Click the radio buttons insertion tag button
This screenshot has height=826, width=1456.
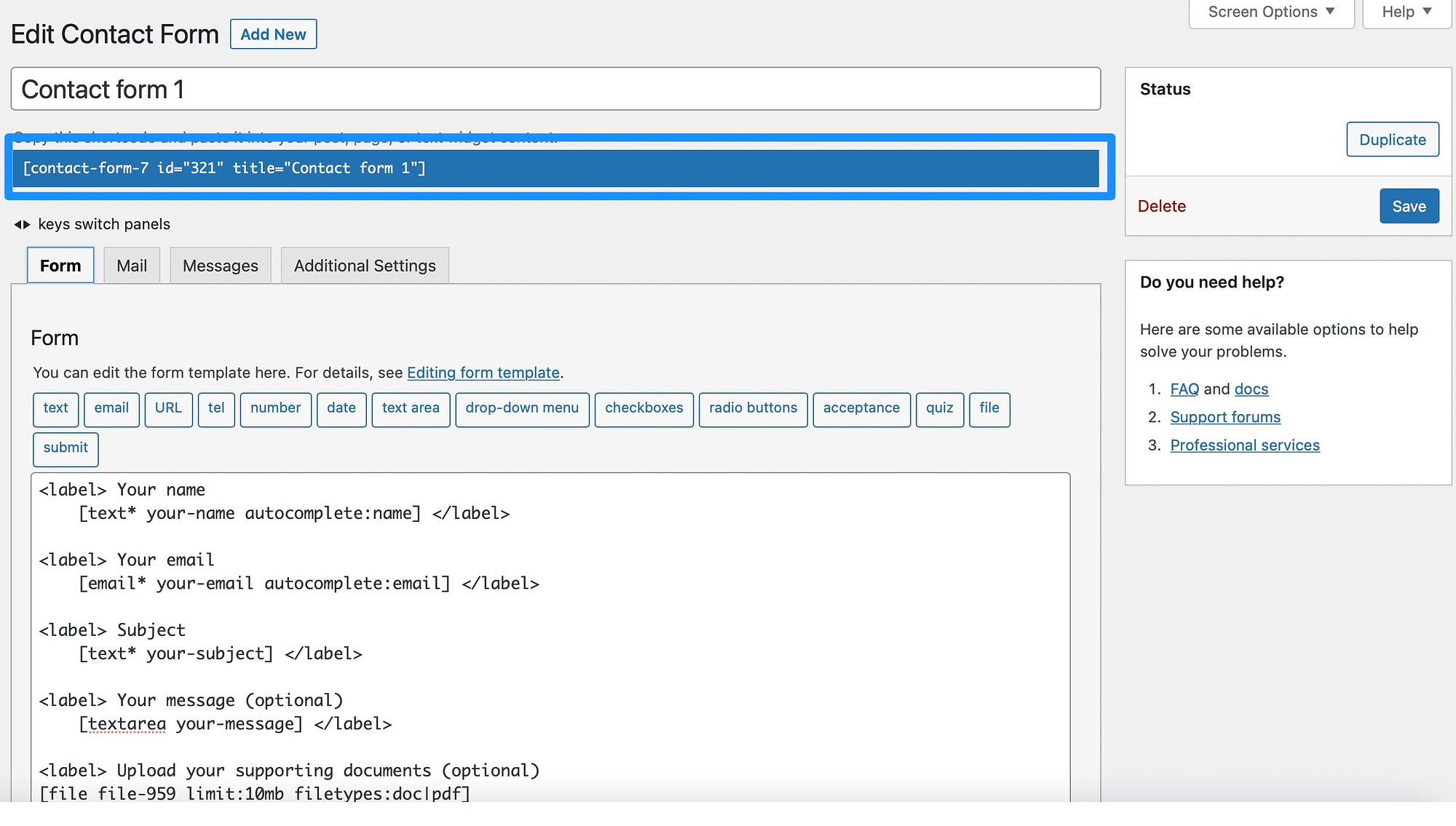coord(752,408)
